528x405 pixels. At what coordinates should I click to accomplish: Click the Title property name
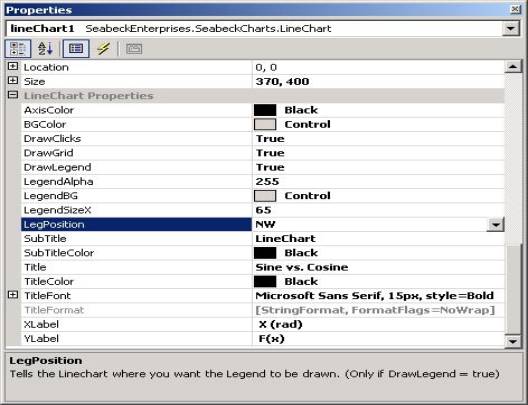tap(35, 267)
